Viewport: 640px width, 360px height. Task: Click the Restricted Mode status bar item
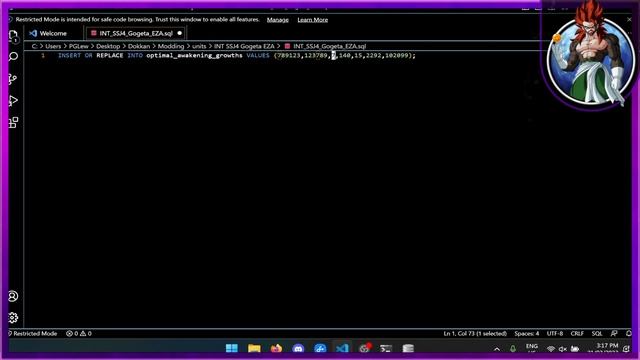click(32, 333)
